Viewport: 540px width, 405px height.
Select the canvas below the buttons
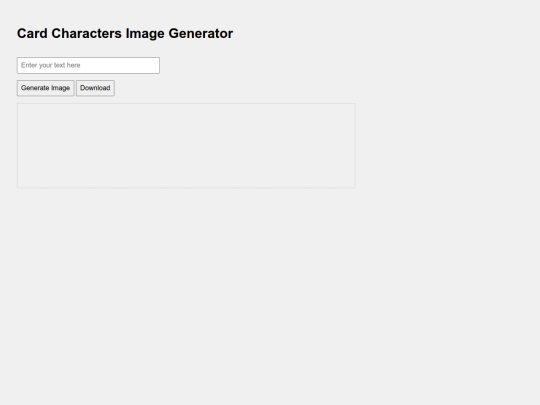[x=186, y=146]
